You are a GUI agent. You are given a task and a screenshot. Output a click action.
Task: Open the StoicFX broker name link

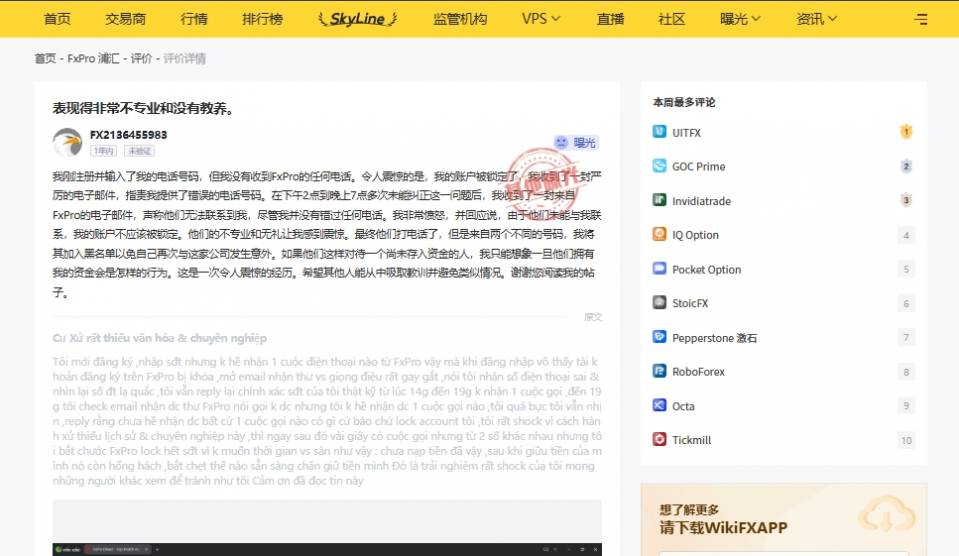(690, 303)
